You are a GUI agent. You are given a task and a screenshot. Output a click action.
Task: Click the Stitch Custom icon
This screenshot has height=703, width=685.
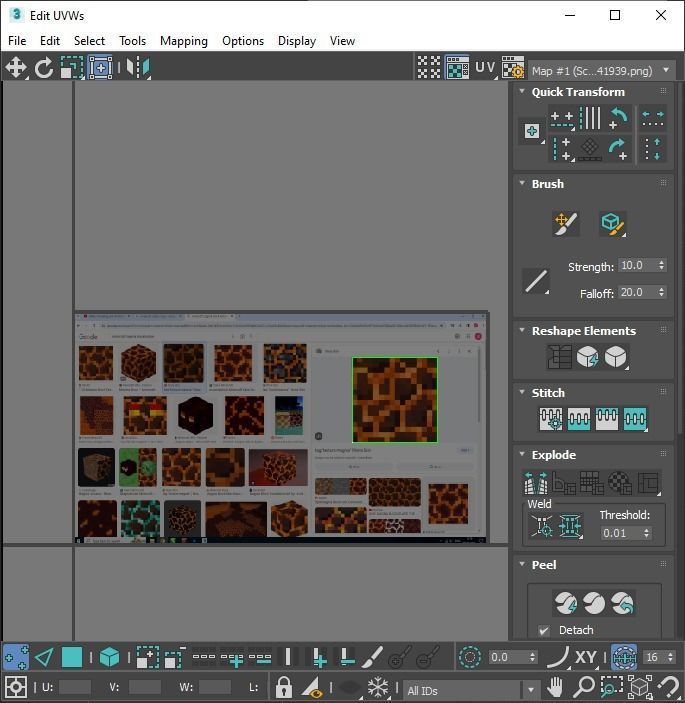point(551,419)
